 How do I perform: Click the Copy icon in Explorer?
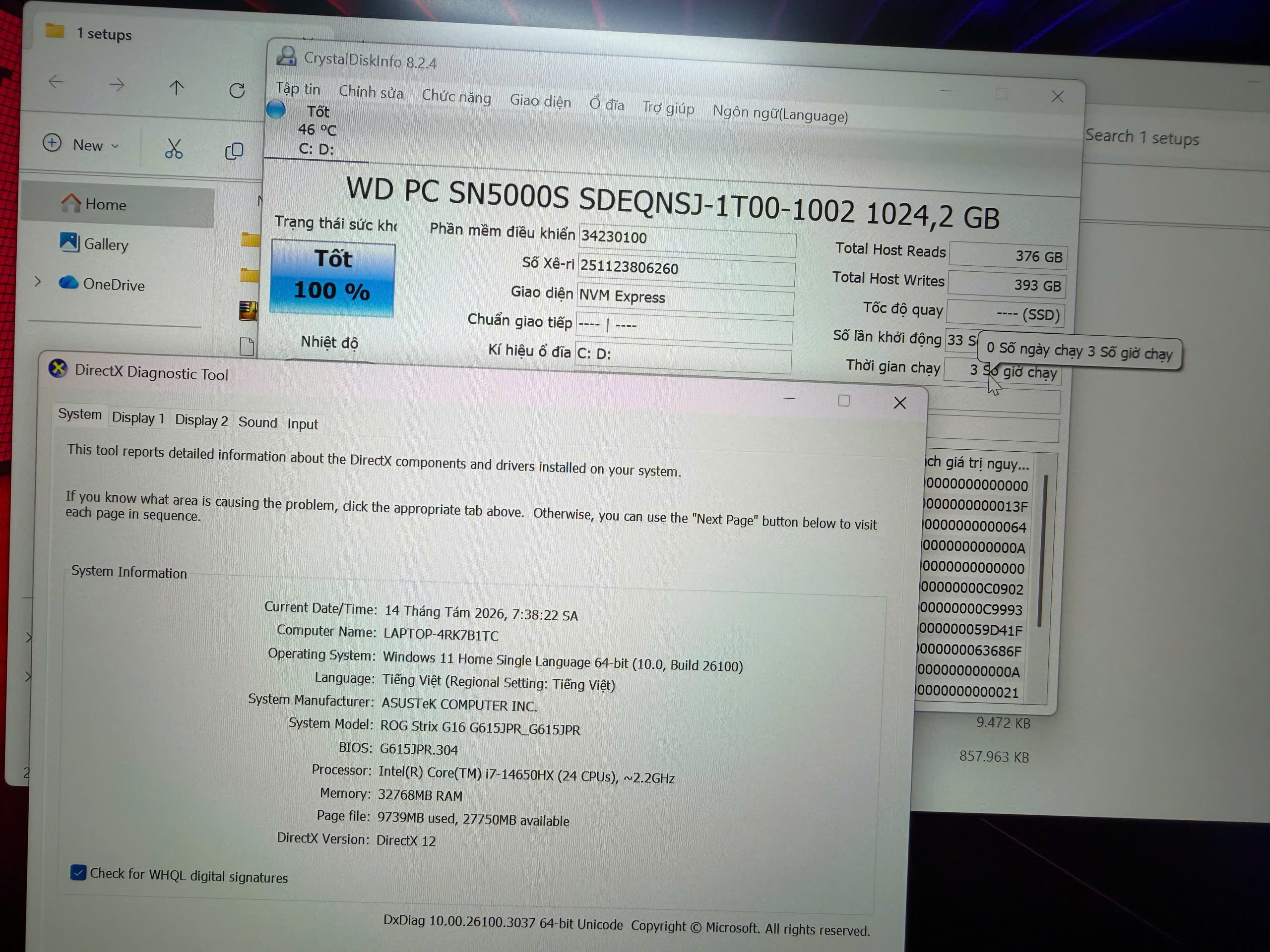pos(234,151)
